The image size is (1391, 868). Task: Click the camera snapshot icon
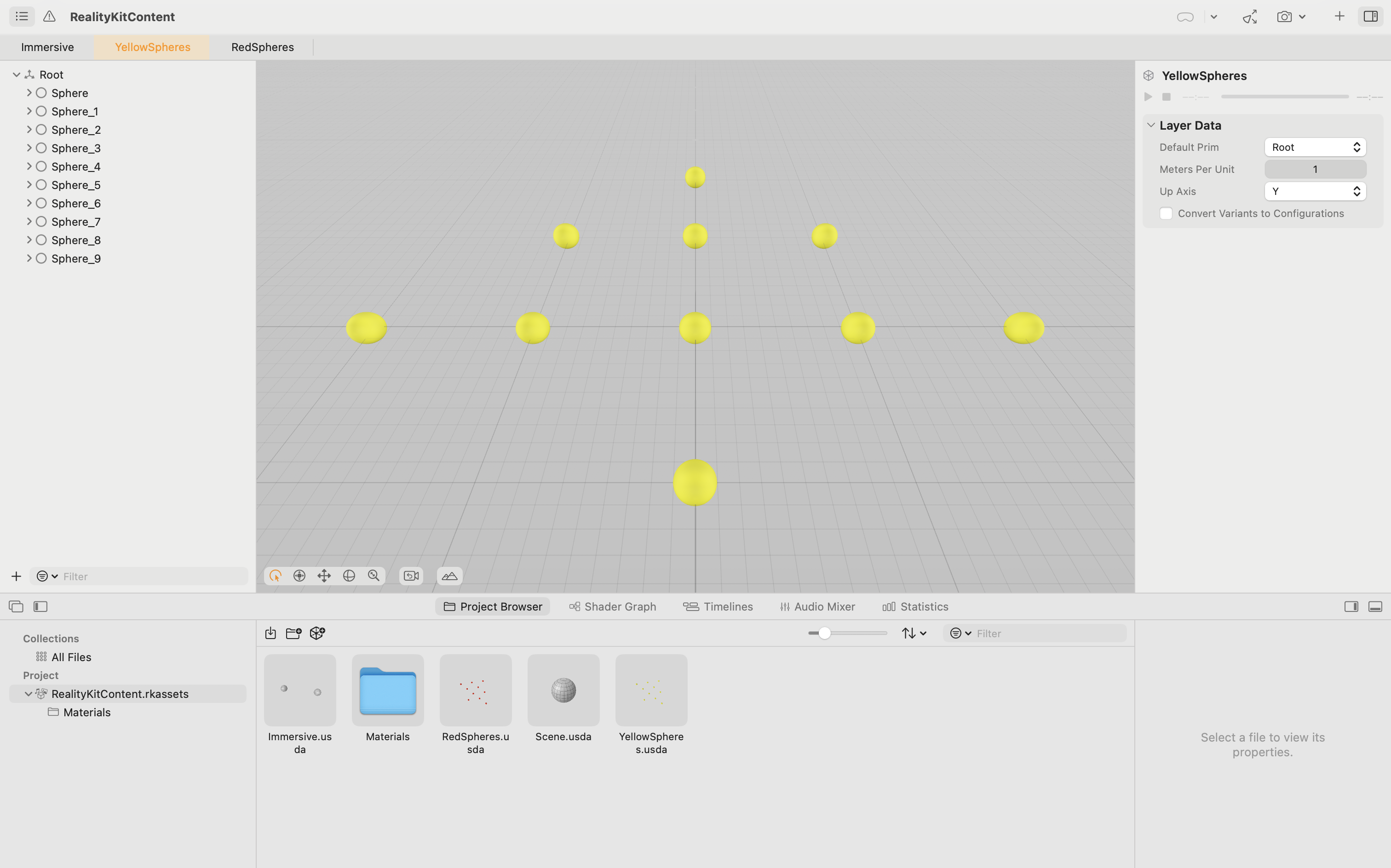1284,17
